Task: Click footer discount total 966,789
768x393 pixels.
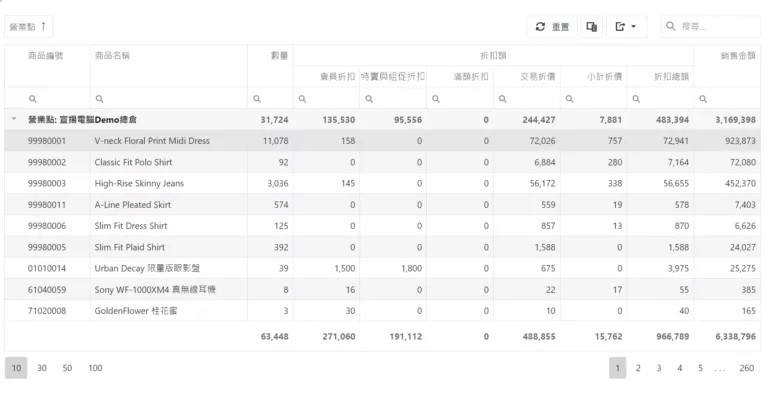Action: 672,337
